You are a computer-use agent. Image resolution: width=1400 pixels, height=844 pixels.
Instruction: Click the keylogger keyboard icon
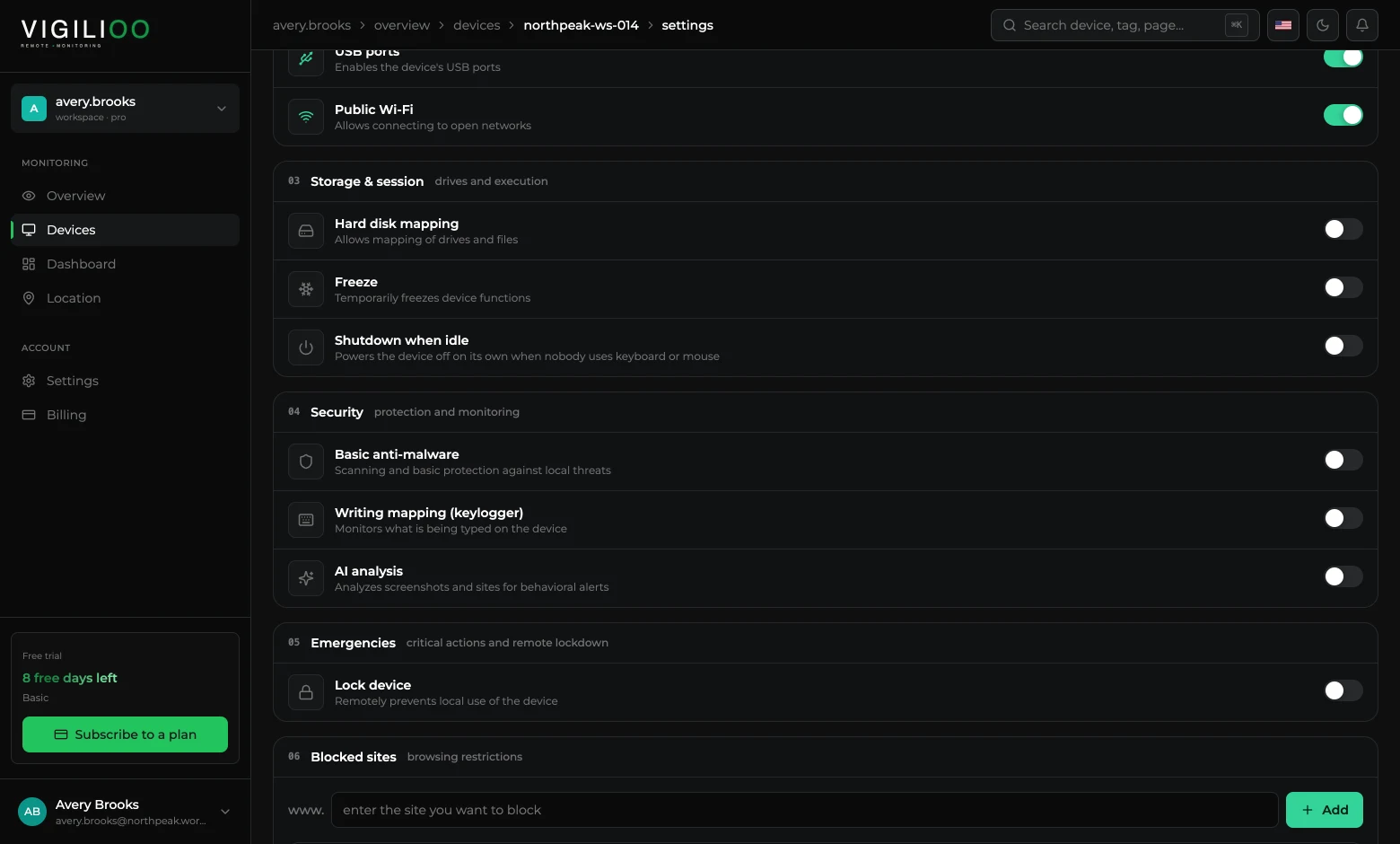pos(306,520)
